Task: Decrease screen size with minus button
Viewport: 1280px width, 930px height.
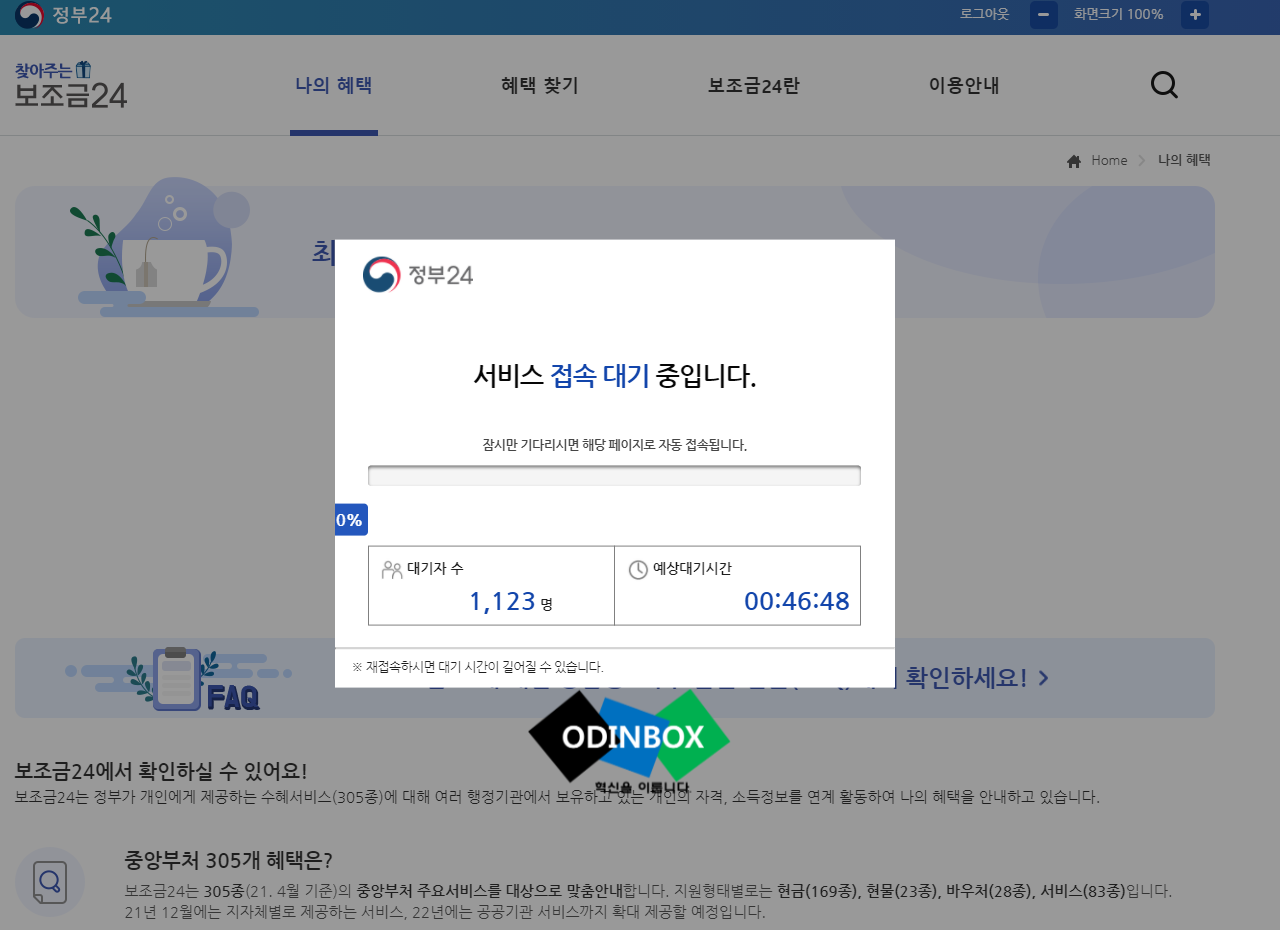Action: [x=1043, y=15]
